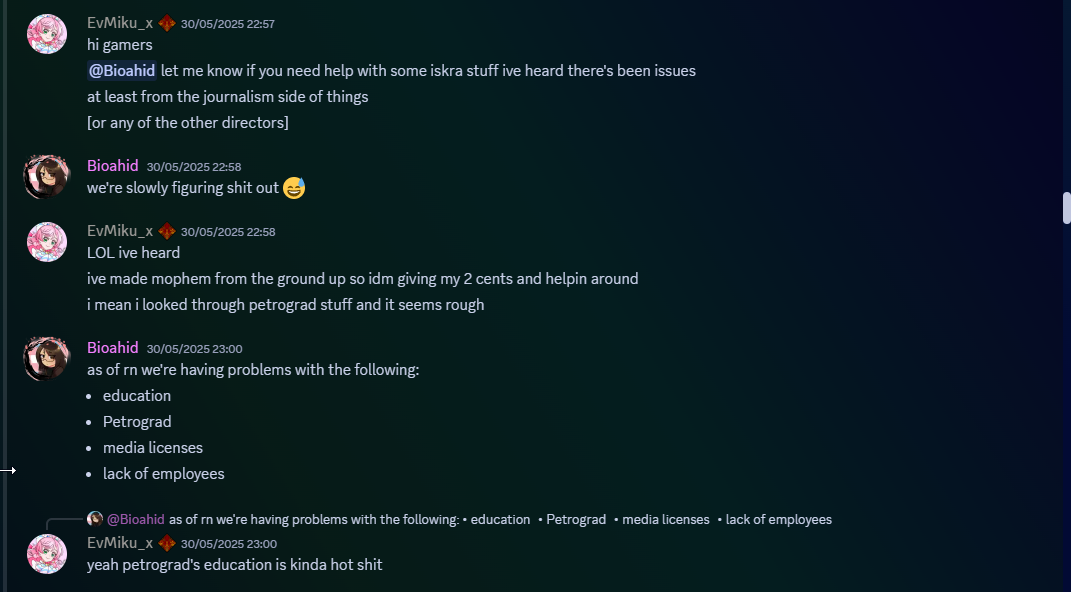Click the chat scrollbar thumb
Image resolution: width=1071 pixels, height=592 pixels.
pos(1066,208)
